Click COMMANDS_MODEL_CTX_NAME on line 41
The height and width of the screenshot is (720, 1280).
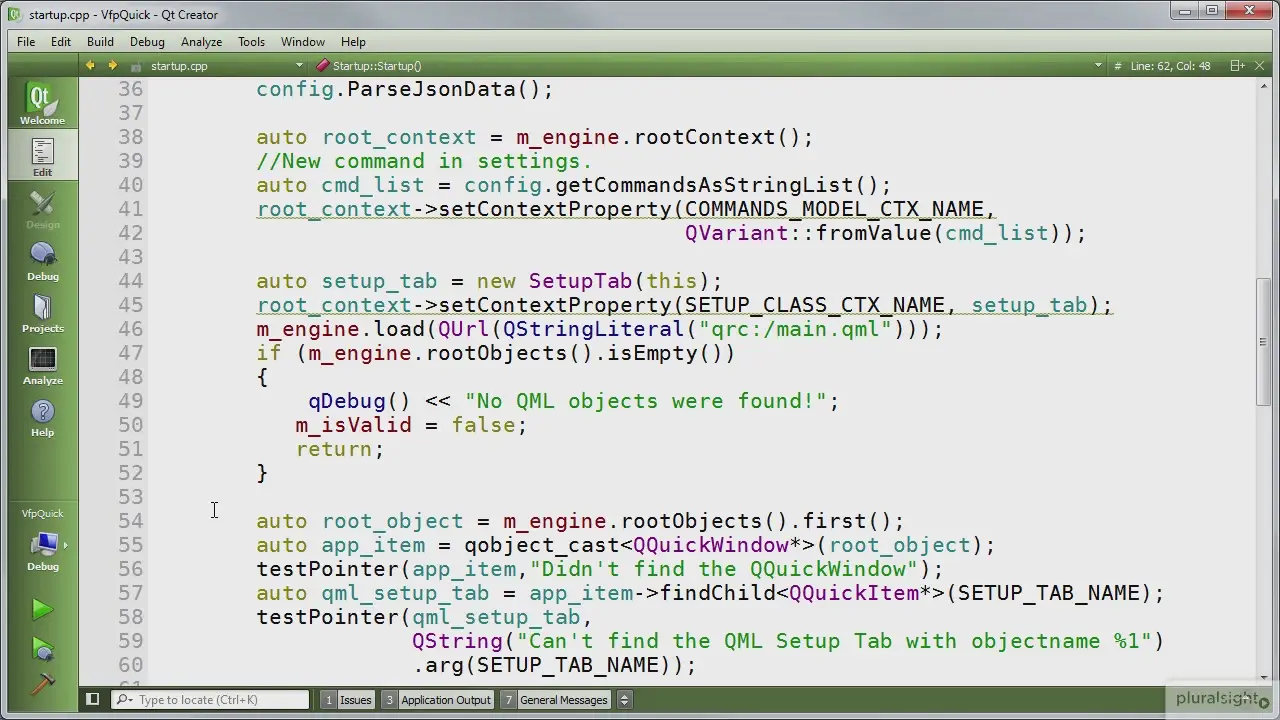point(834,209)
